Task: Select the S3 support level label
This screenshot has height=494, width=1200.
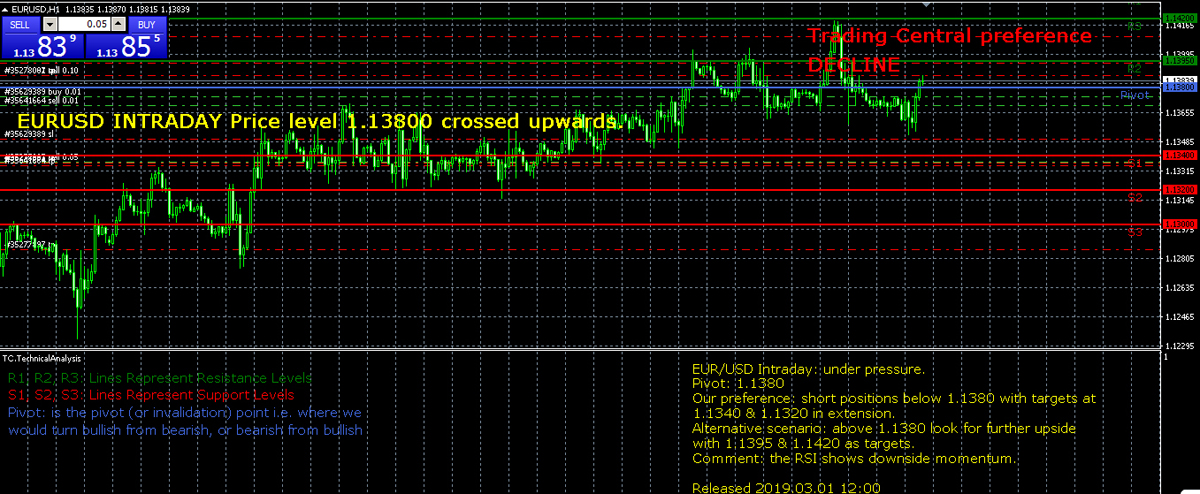Action: tap(1135, 231)
